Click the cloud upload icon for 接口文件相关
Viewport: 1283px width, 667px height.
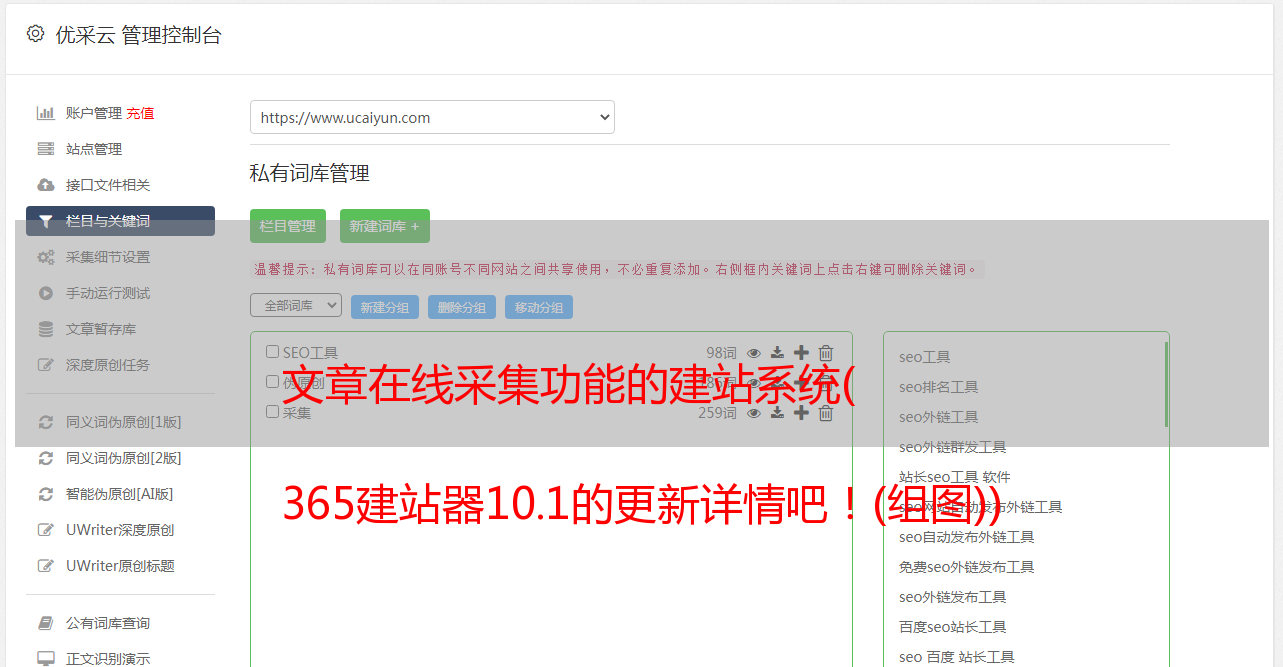tap(45, 185)
